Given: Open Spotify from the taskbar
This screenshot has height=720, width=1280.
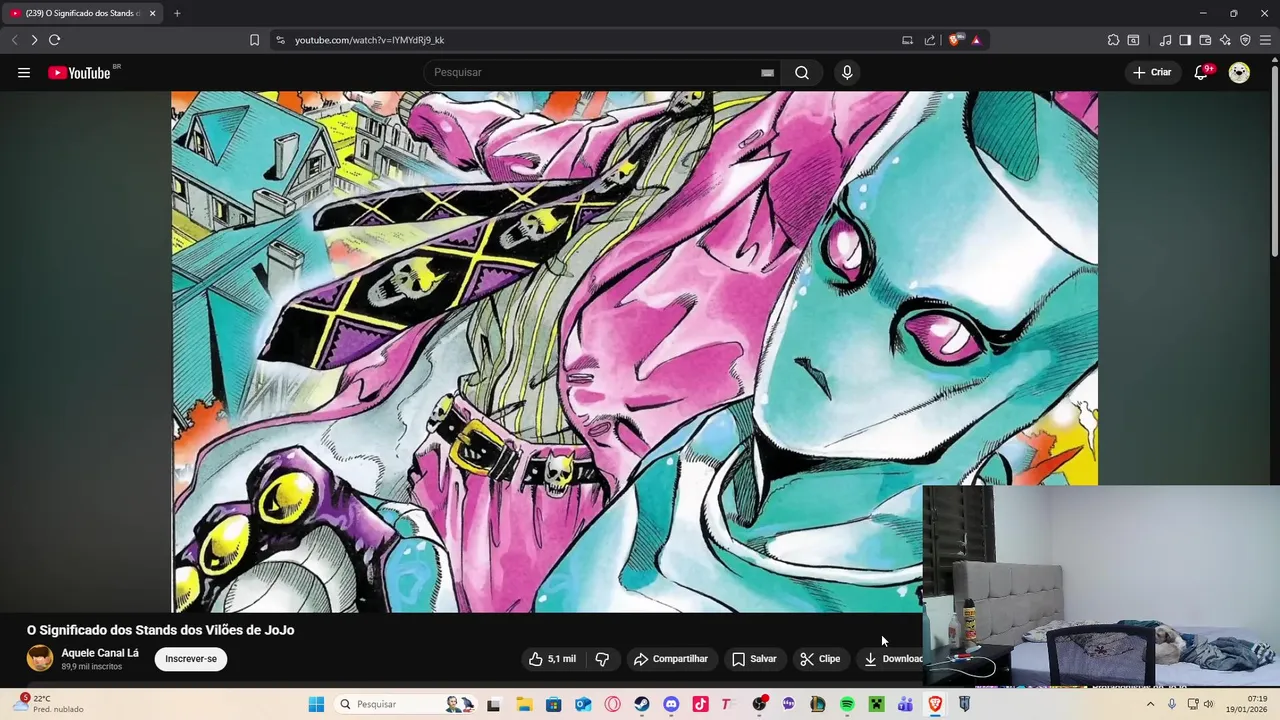Looking at the screenshot, I should click(847, 704).
